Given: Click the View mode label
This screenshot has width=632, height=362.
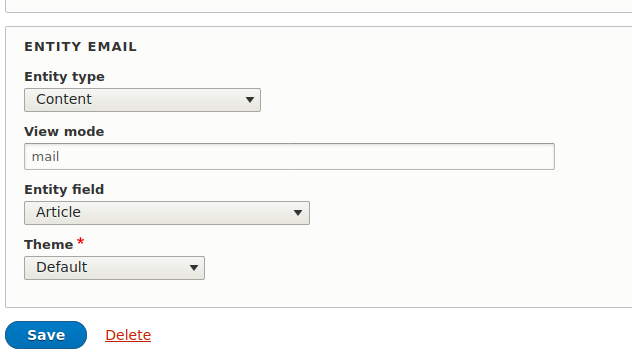Looking at the screenshot, I should pyautogui.click(x=64, y=131).
